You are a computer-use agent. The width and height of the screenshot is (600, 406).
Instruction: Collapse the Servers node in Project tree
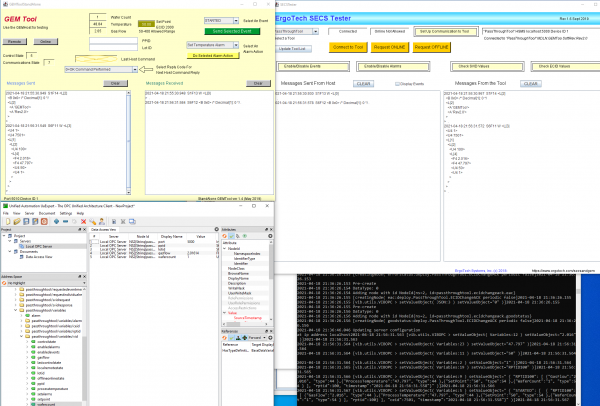(x=10, y=241)
